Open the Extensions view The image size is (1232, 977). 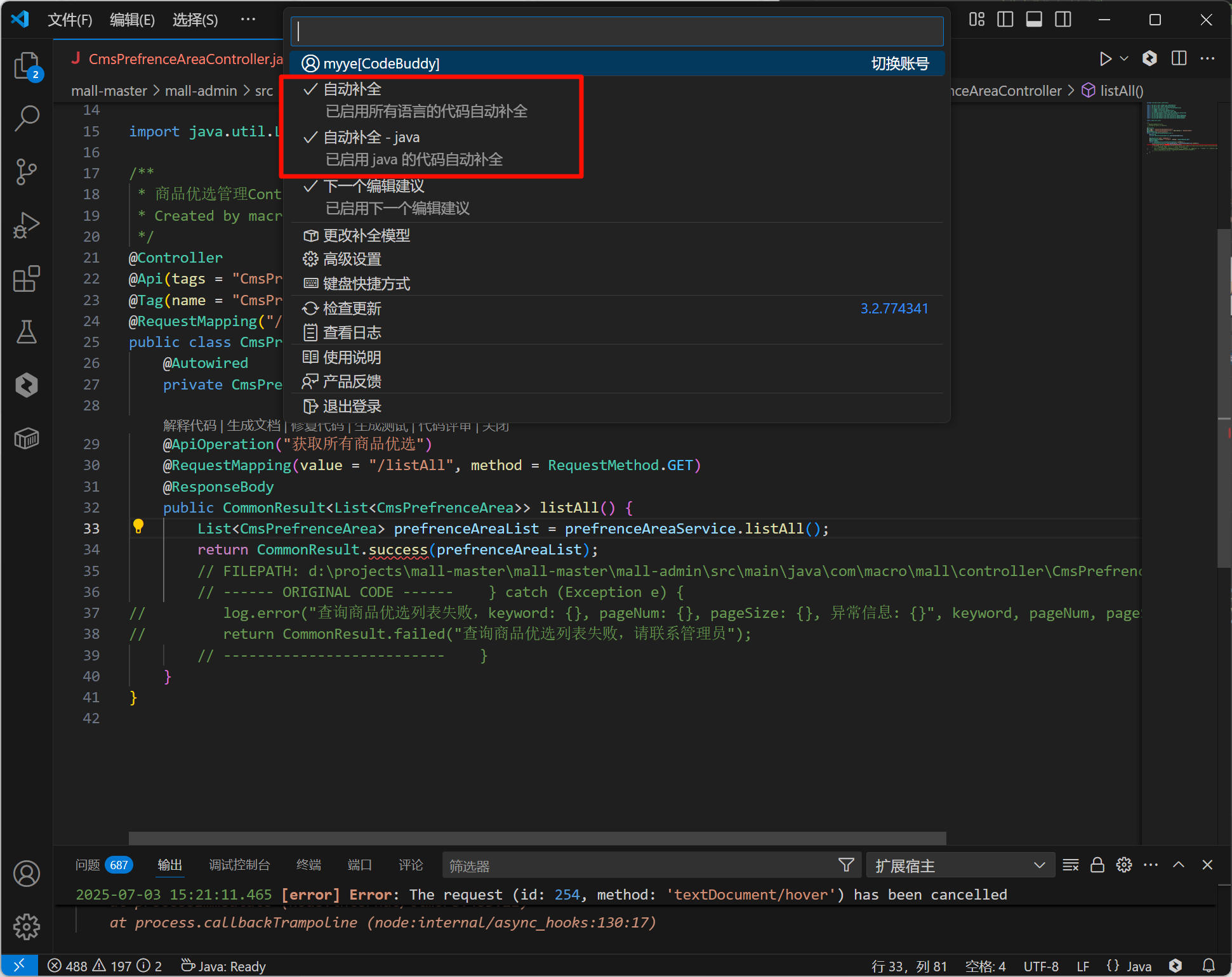coord(27,279)
